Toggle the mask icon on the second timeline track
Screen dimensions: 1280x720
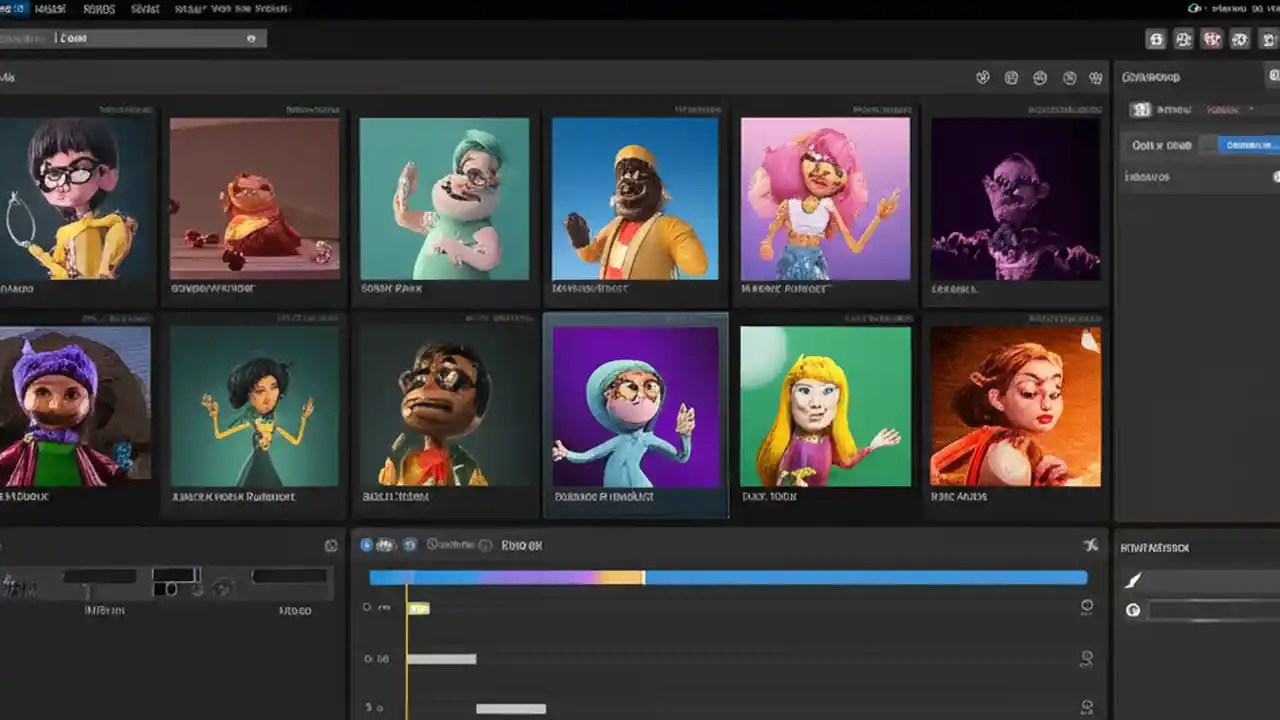(x=1085, y=658)
